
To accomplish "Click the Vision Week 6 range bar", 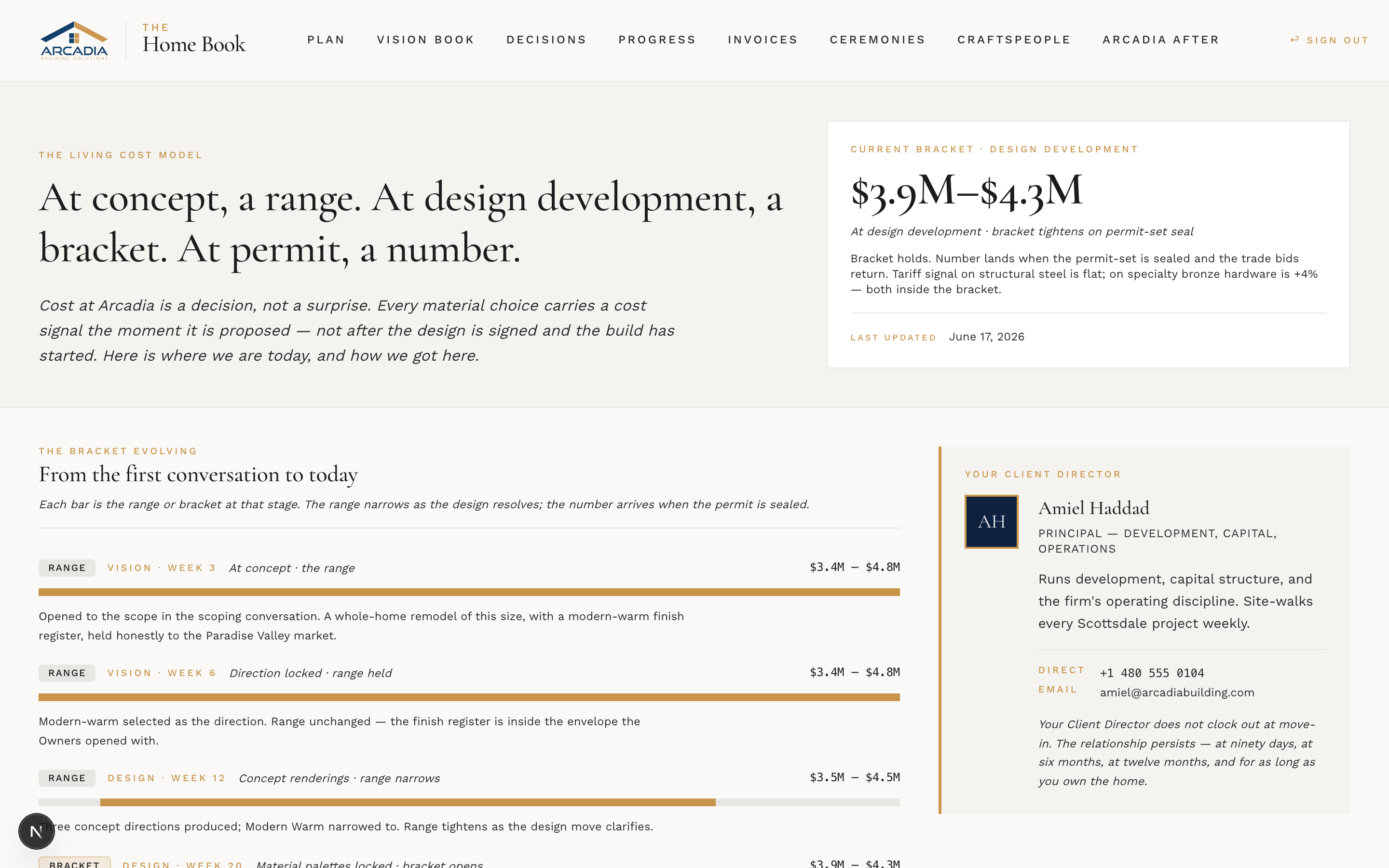I will 469,697.
